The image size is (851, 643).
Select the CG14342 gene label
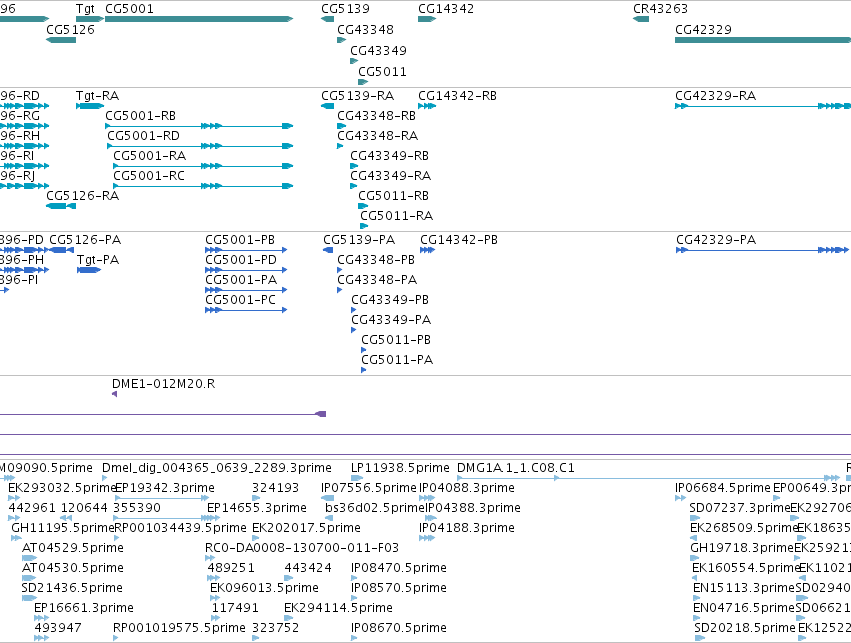point(446,9)
